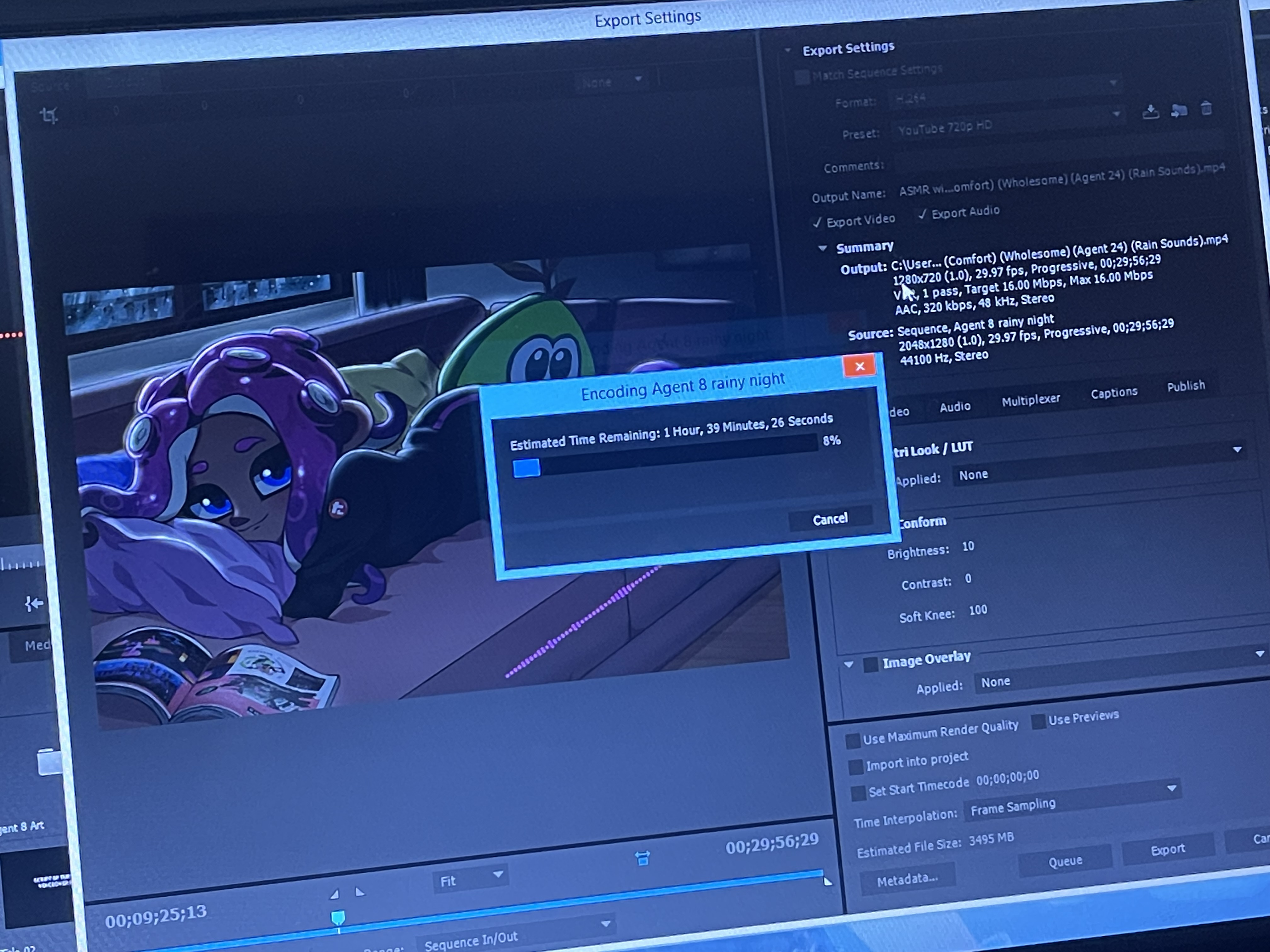Toggle the aspect ratio correction icon
This screenshot has height=952, width=1270.
[x=643, y=858]
